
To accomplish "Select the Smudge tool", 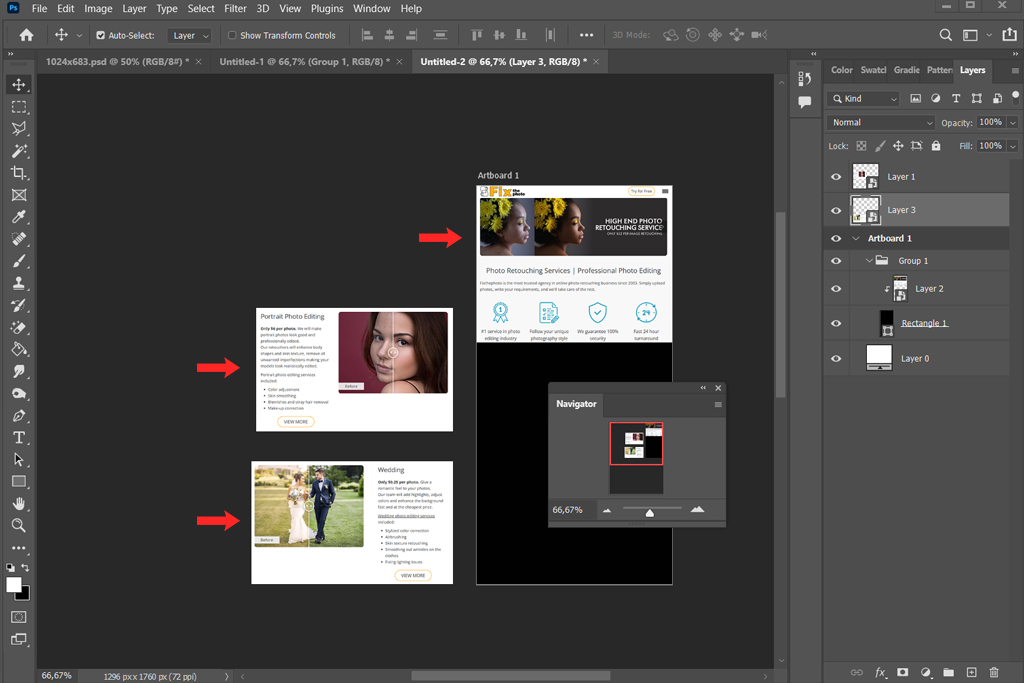I will click(x=19, y=372).
